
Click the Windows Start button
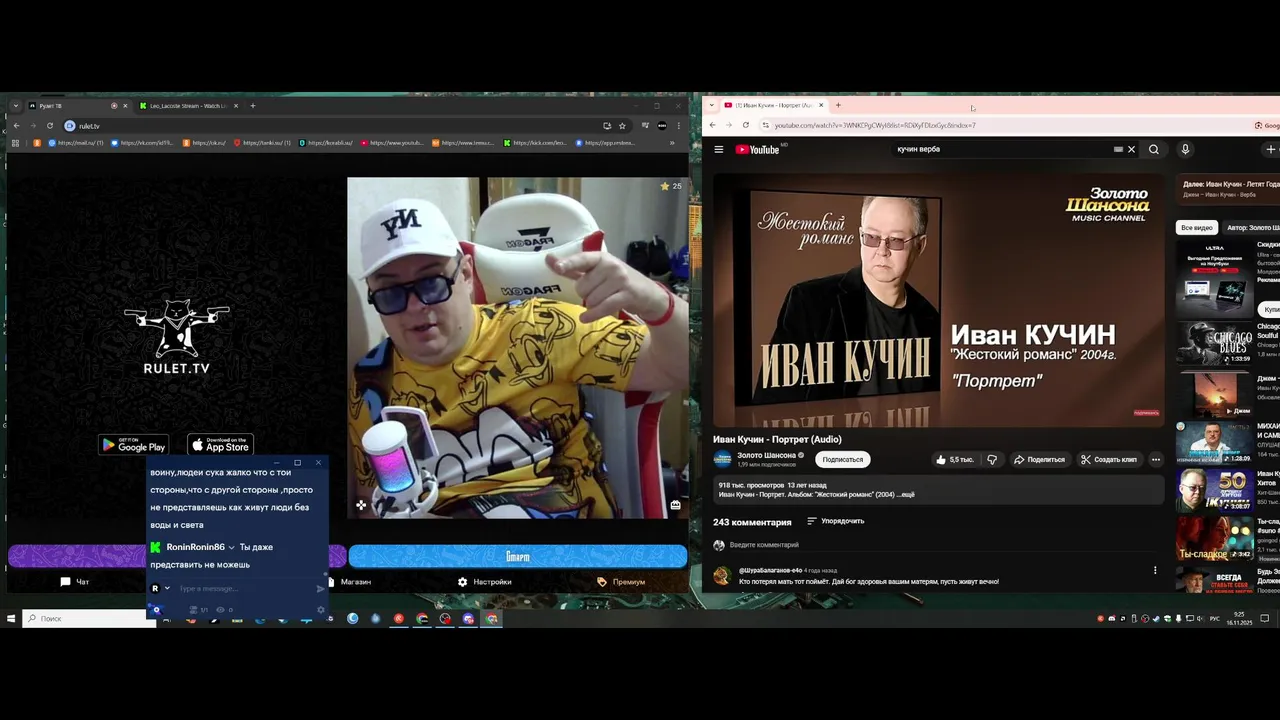pyautogui.click(x=11, y=619)
